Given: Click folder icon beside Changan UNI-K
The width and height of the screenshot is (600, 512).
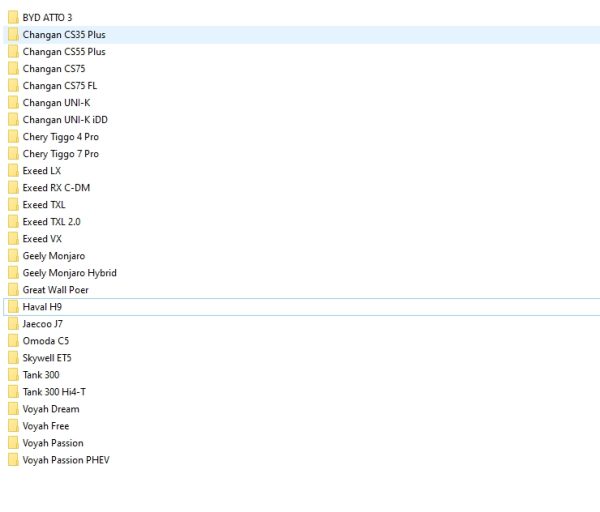Looking at the screenshot, I should point(13,103).
